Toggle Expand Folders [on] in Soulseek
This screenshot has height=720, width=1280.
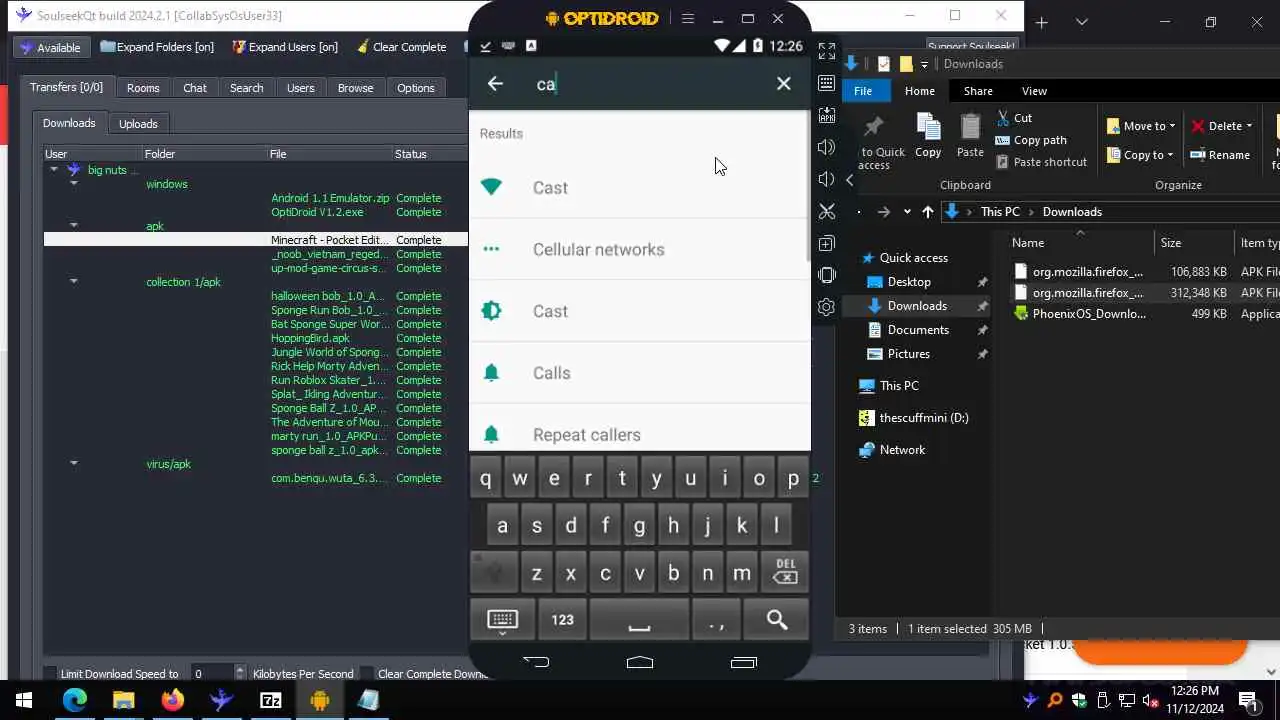click(x=157, y=47)
